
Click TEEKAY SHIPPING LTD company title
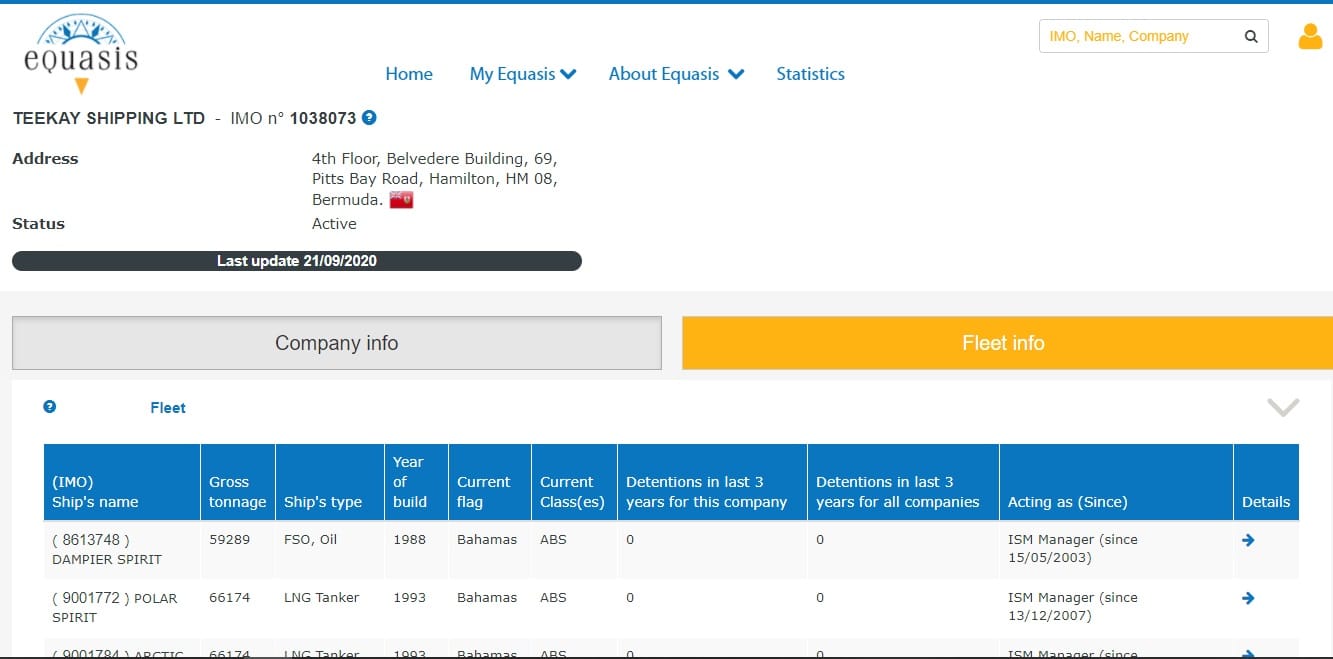pyautogui.click(x=109, y=118)
